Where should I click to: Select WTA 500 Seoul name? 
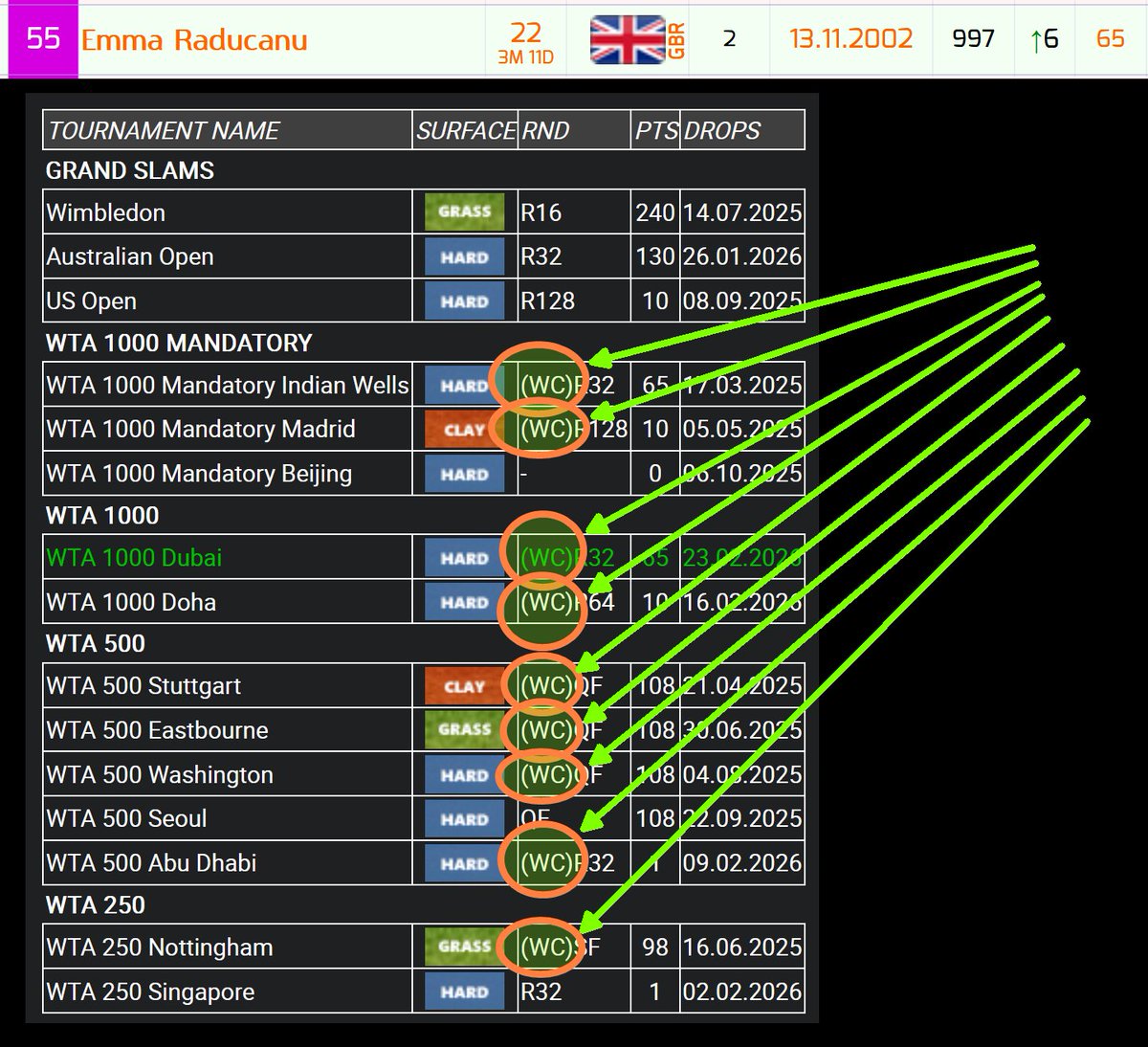tap(126, 818)
